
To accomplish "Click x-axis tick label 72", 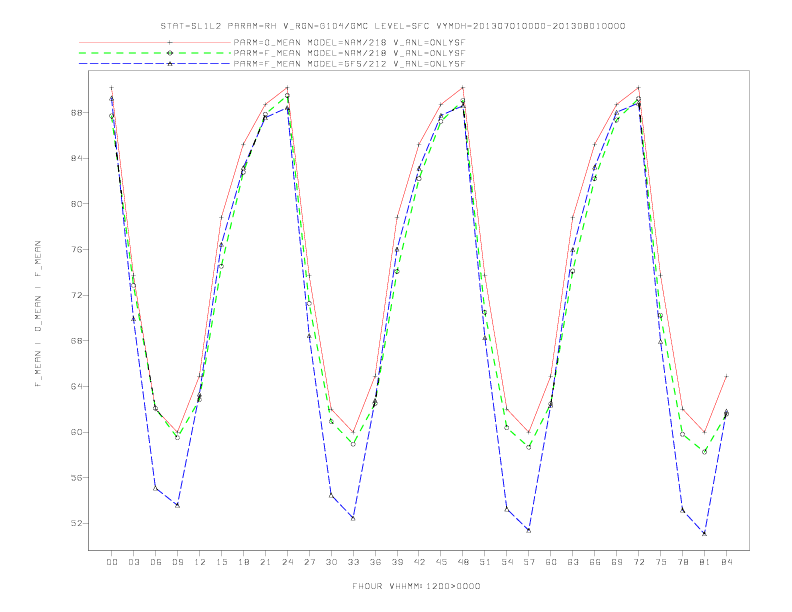I will [638, 562].
